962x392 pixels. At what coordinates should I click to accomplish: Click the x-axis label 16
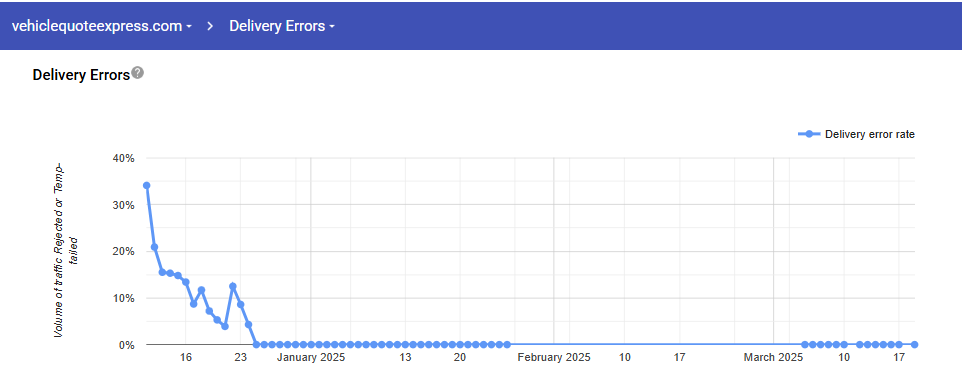[x=186, y=358]
